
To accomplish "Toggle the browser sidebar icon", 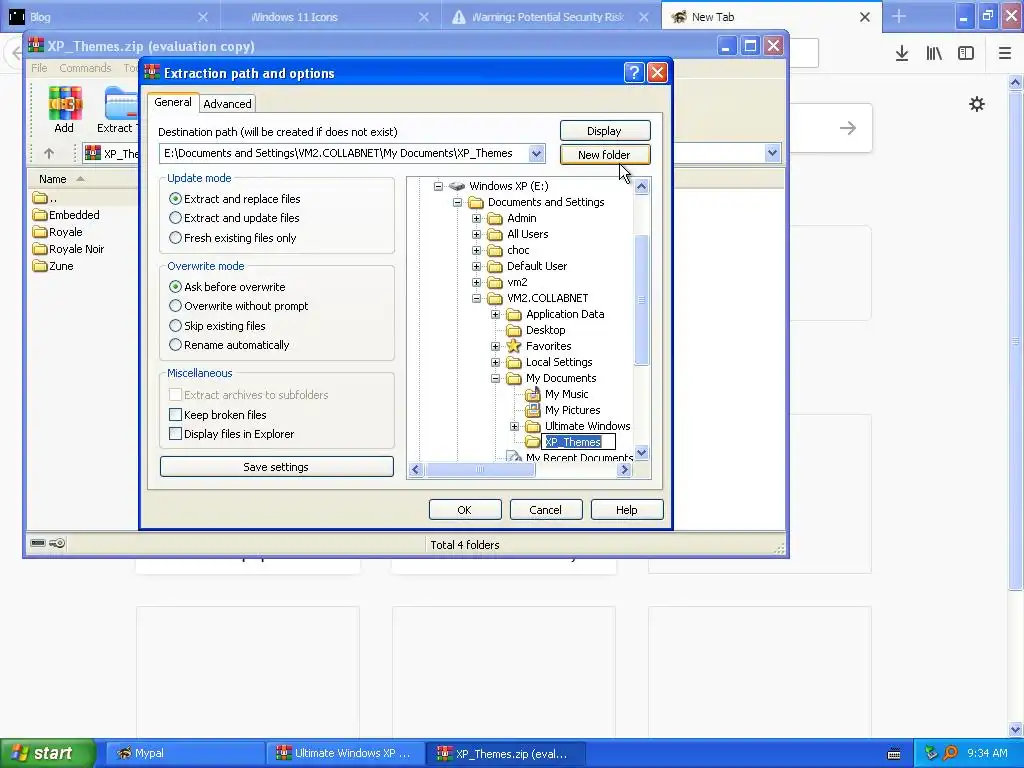I will tap(966, 53).
